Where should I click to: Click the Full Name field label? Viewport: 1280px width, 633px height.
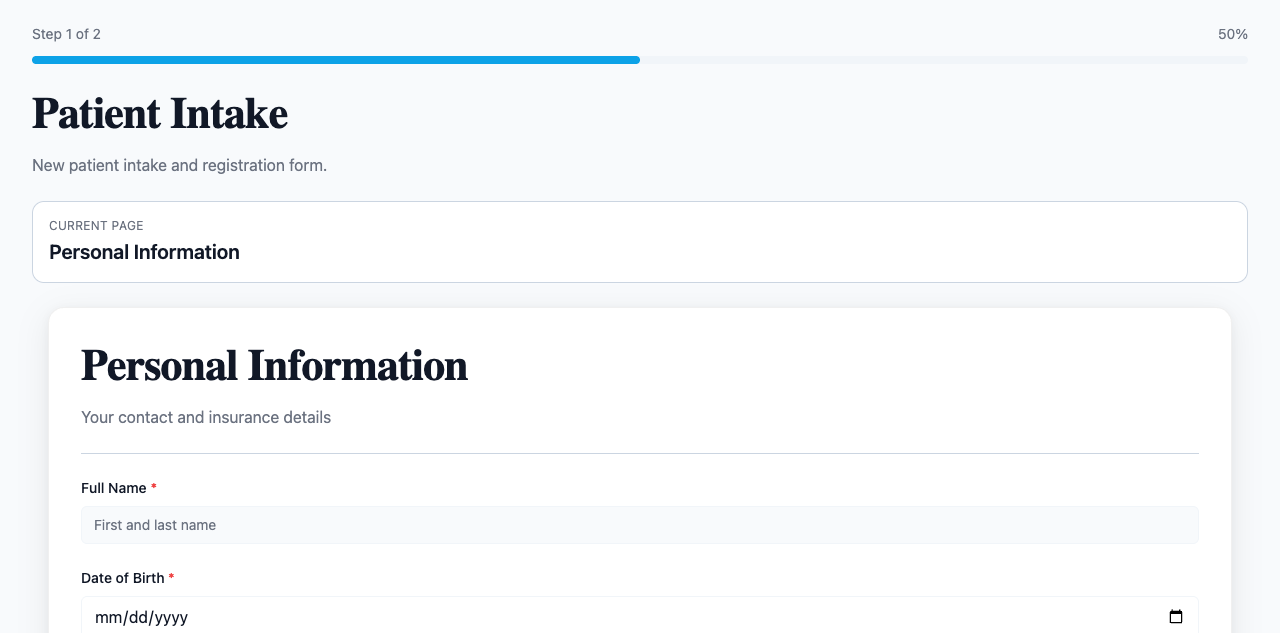[x=114, y=488]
